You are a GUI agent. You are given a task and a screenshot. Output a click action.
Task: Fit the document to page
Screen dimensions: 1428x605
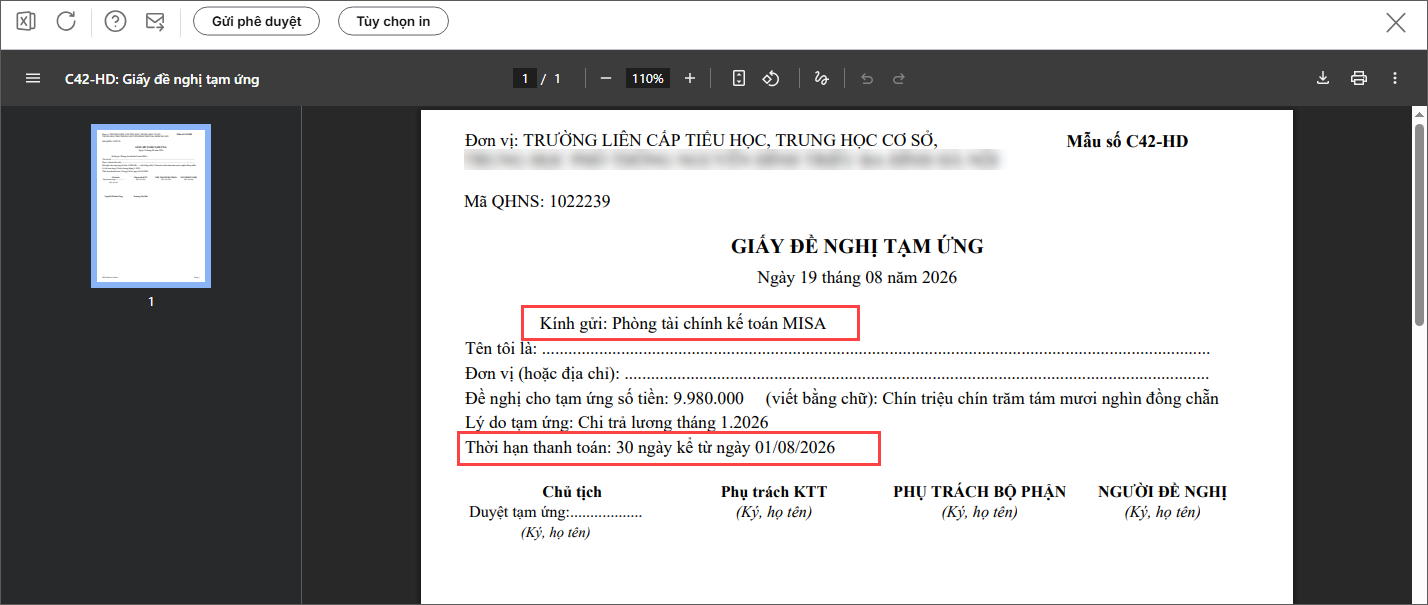(739, 78)
